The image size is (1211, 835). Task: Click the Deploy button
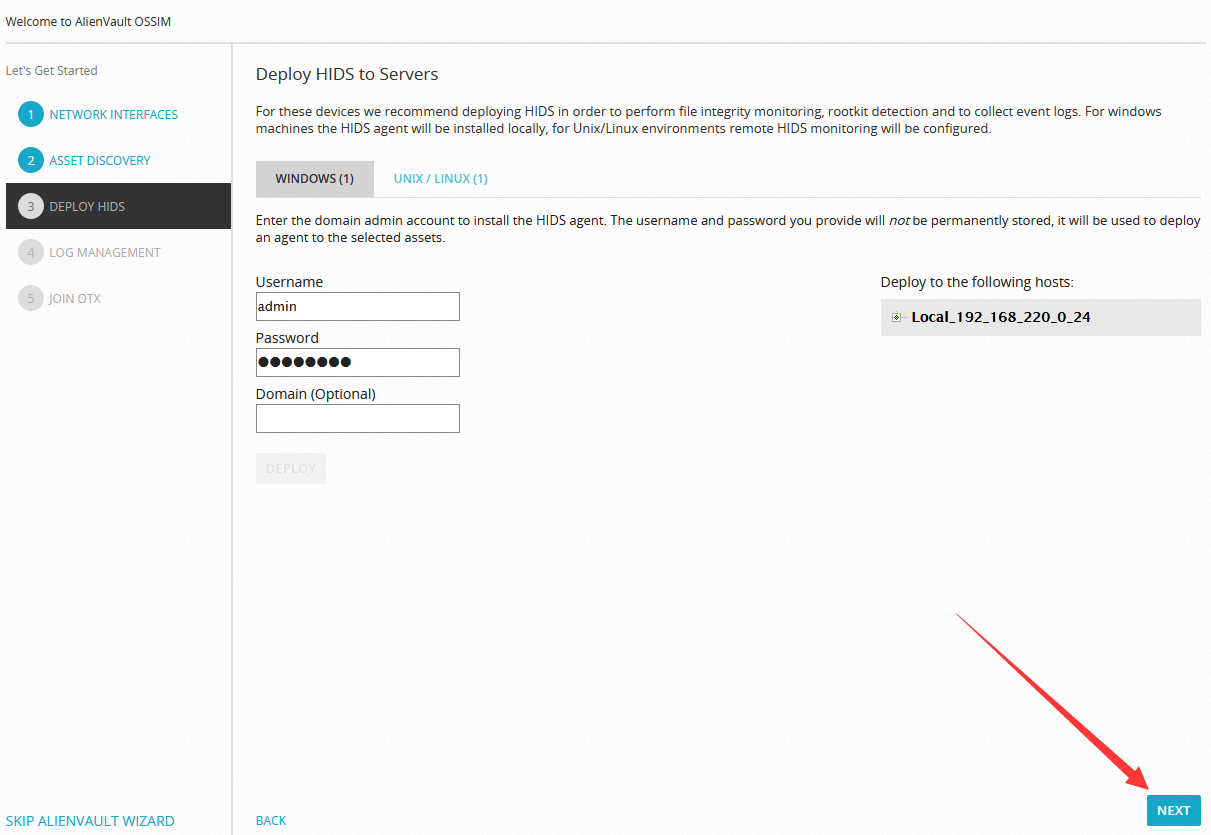pyautogui.click(x=291, y=468)
